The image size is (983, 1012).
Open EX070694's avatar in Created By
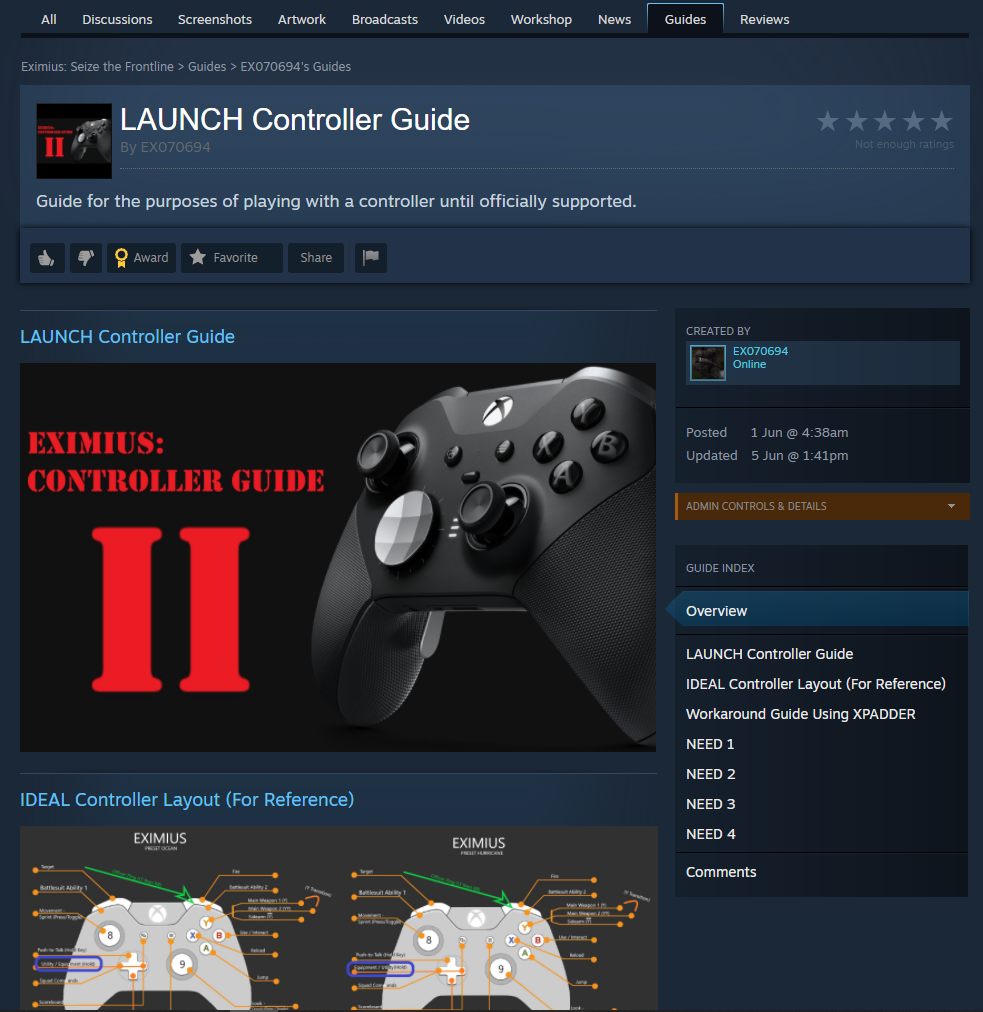click(x=707, y=363)
